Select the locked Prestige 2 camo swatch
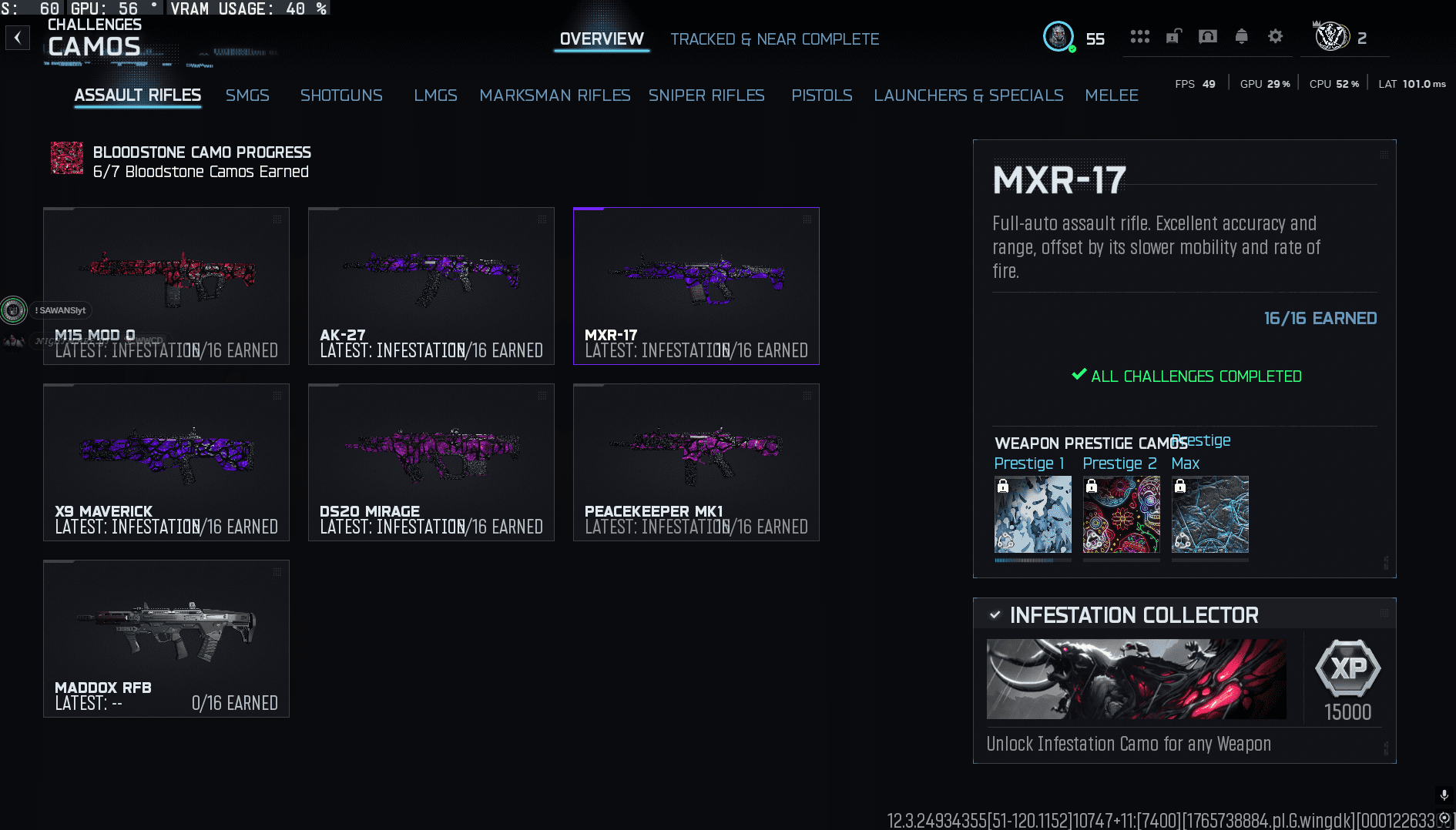Viewport: 1456px width, 830px height. 1121,514
